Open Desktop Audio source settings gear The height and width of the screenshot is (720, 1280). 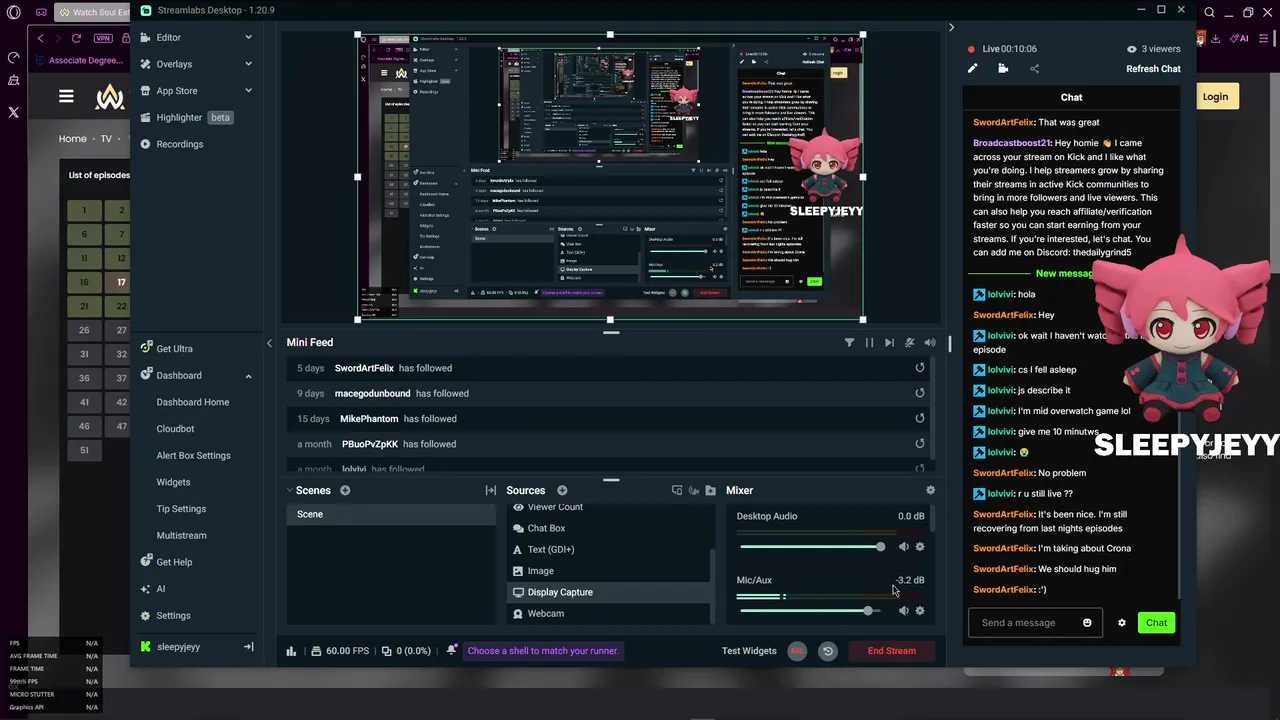[920, 547]
